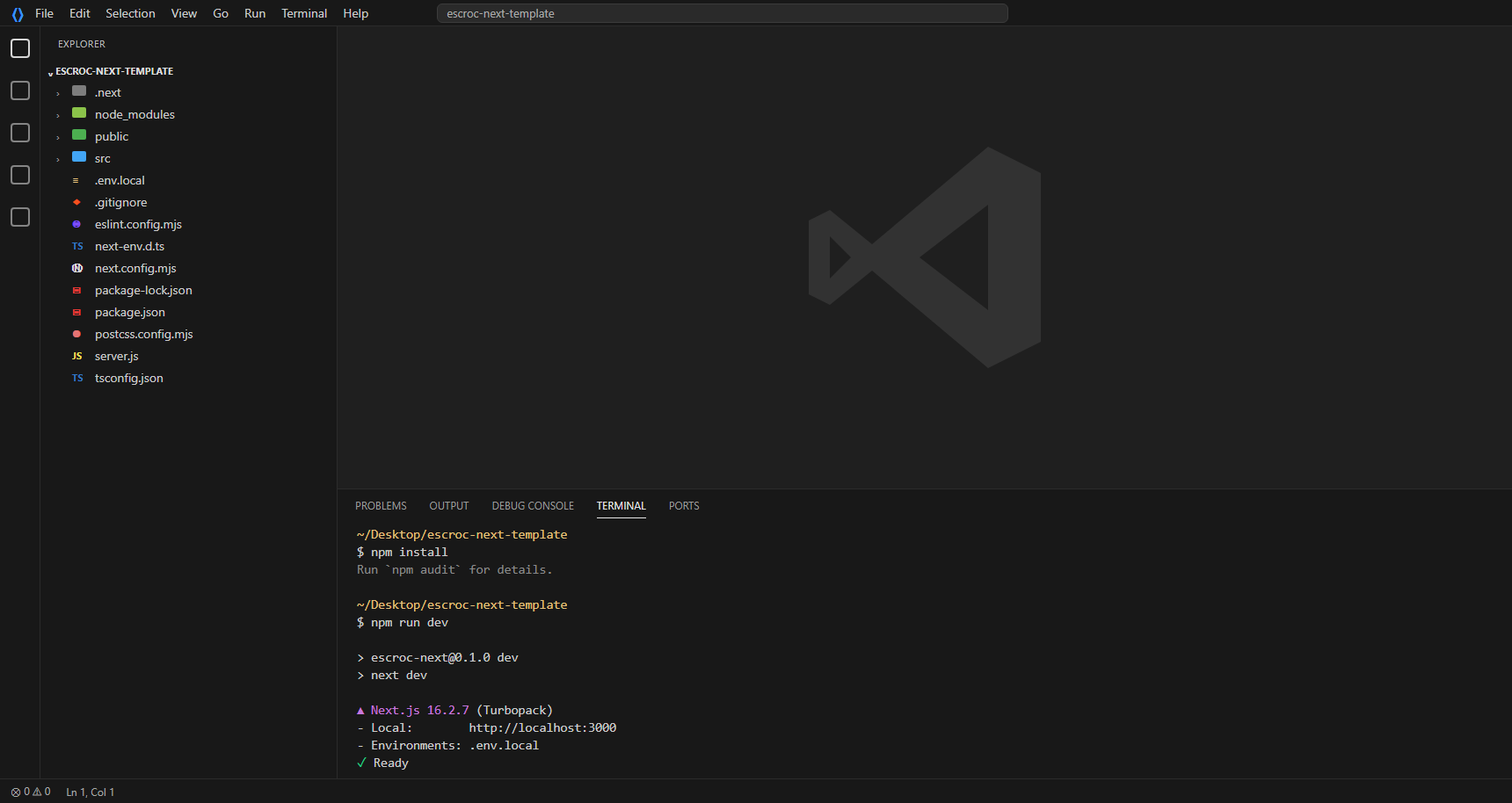Screen dimensions: 1512x803
Task: Click the .env.local file icon
Action: pyautogui.click(x=76, y=180)
